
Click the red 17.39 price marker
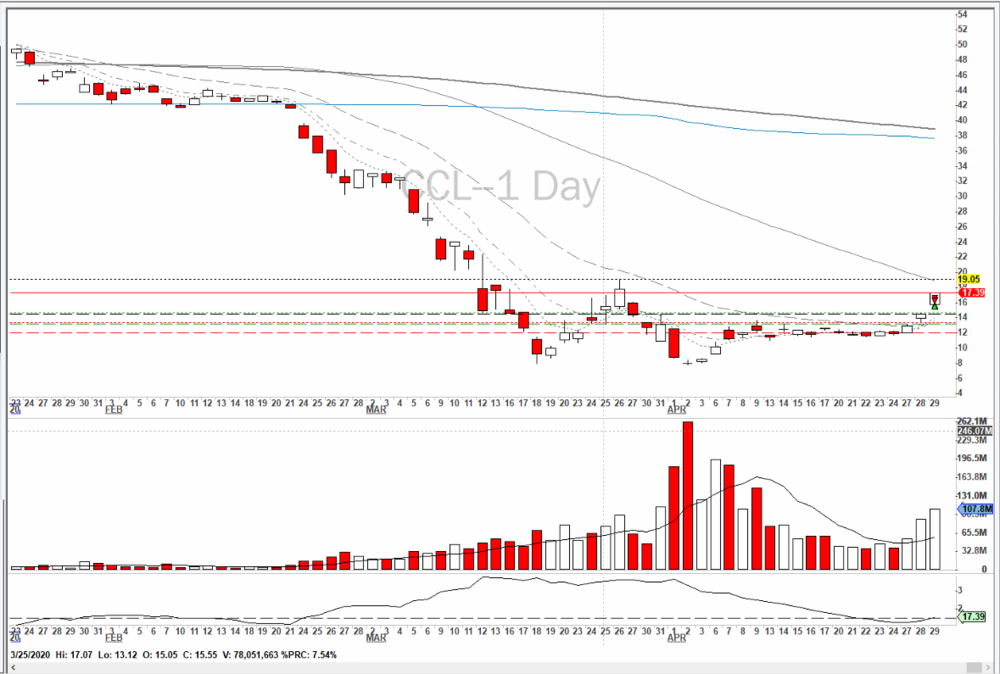click(967, 293)
